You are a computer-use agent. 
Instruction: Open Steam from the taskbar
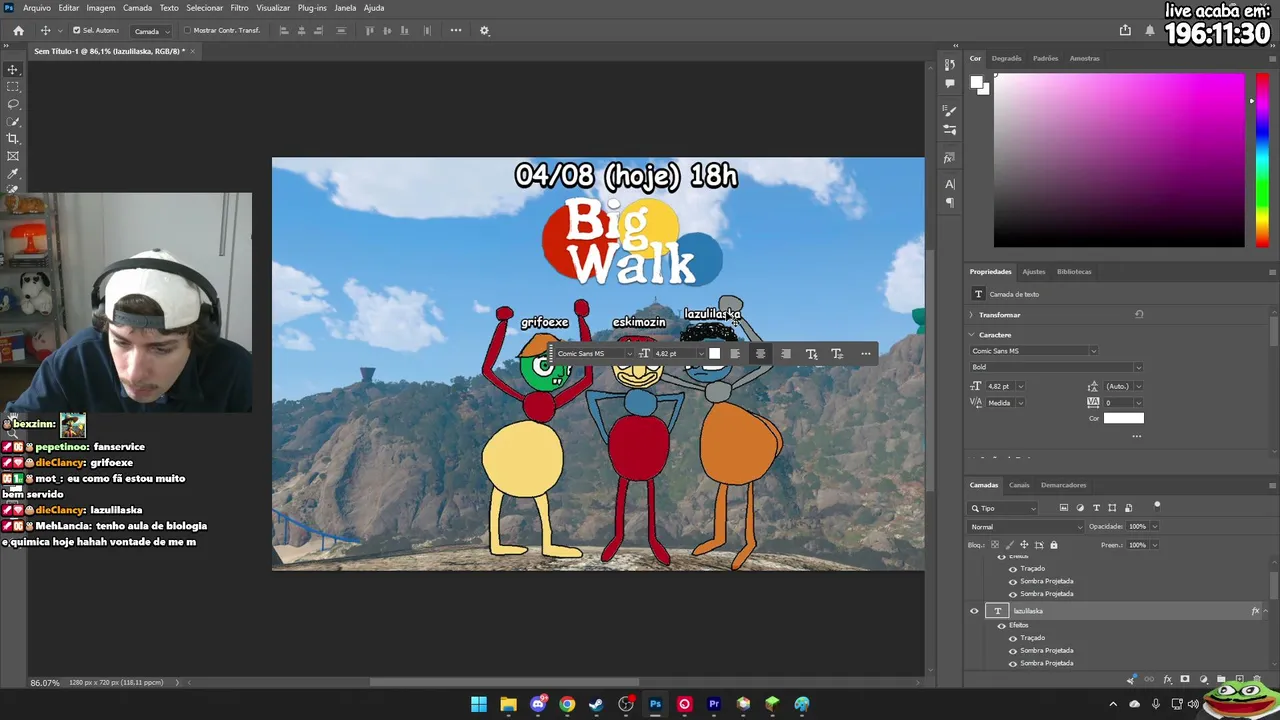click(x=596, y=704)
